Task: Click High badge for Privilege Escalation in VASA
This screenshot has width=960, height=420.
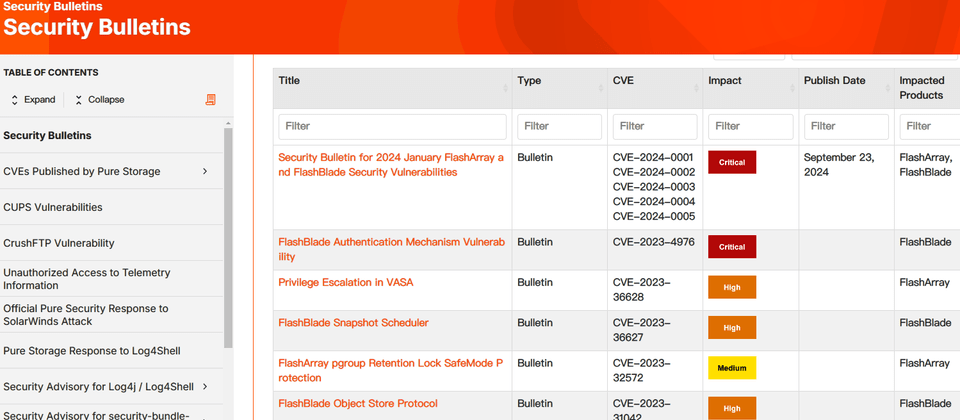Action: (732, 287)
